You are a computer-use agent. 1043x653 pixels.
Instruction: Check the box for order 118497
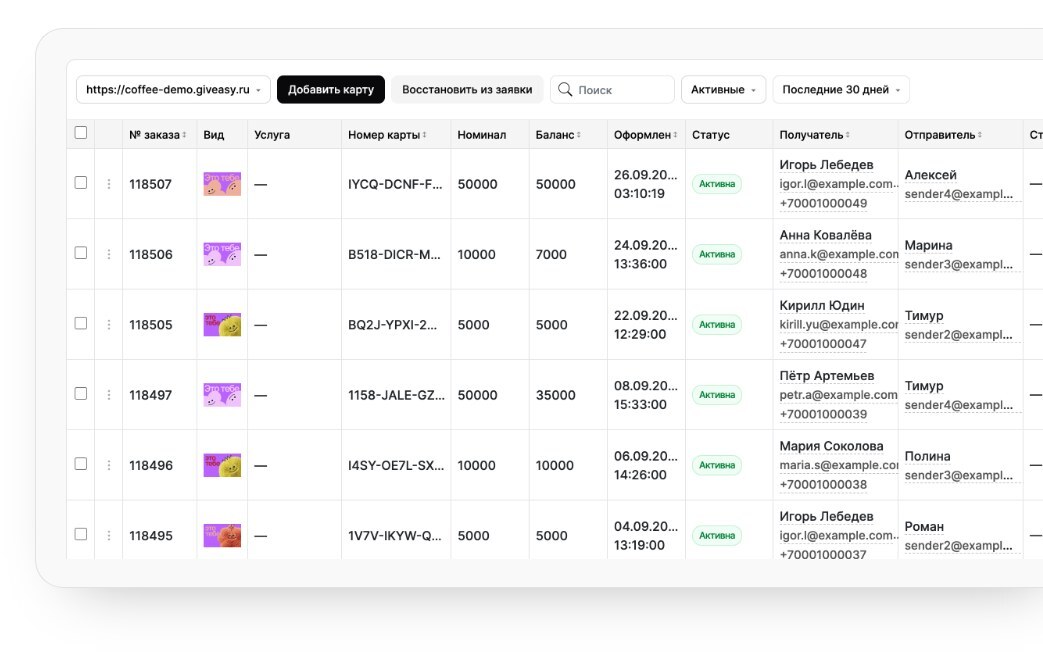[x=80, y=394]
